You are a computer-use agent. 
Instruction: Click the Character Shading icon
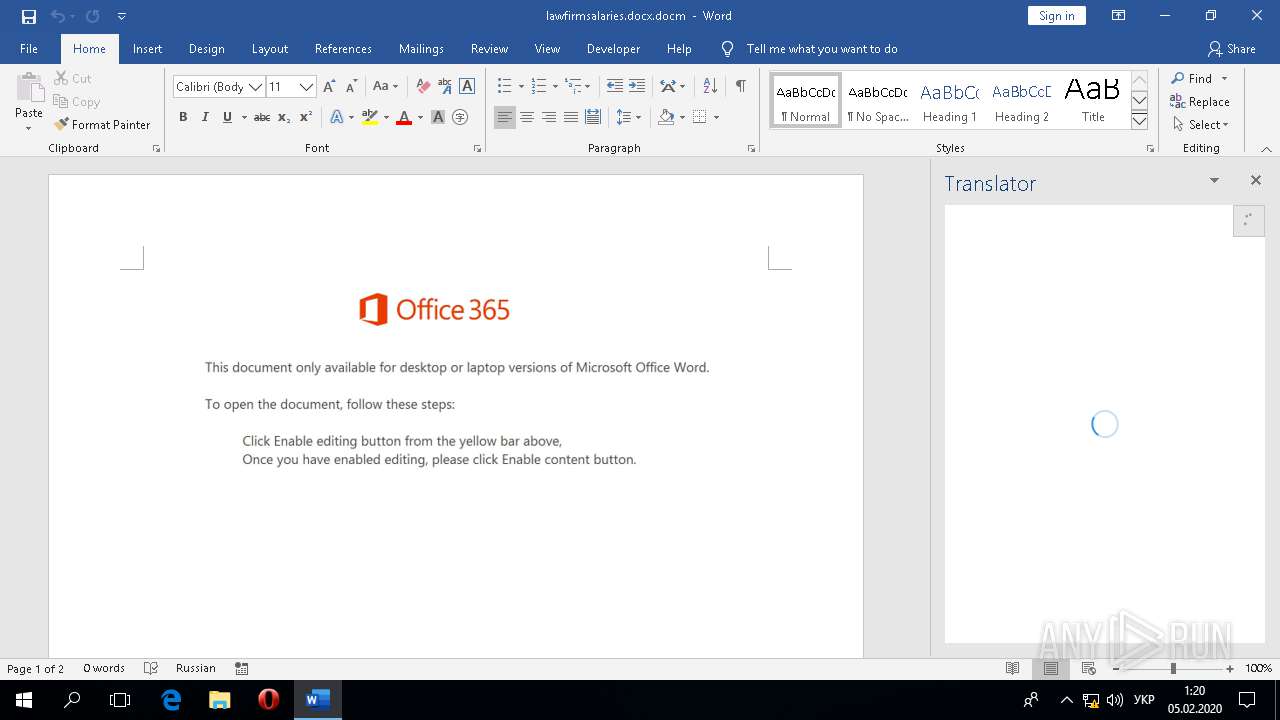pyautogui.click(x=438, y=117)
